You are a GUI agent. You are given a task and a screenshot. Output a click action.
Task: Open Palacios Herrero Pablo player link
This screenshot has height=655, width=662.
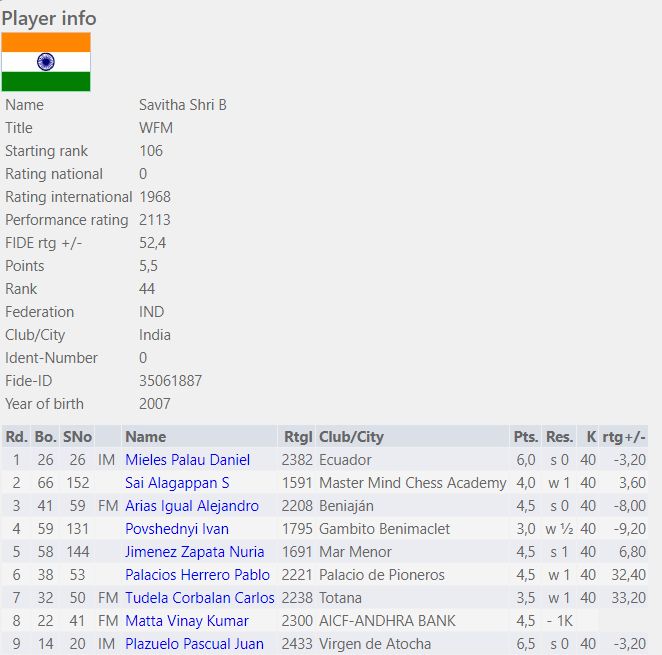tap(197, 575)
